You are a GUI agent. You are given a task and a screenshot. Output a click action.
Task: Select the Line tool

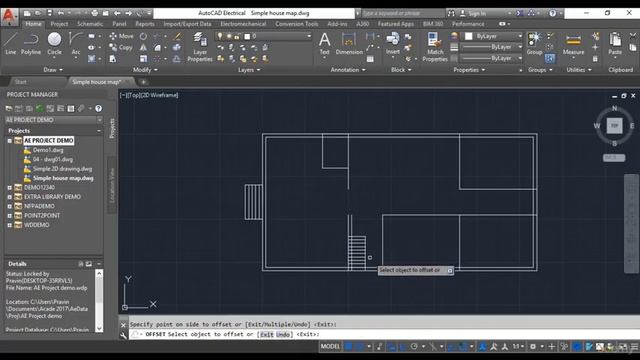[11, 44]
